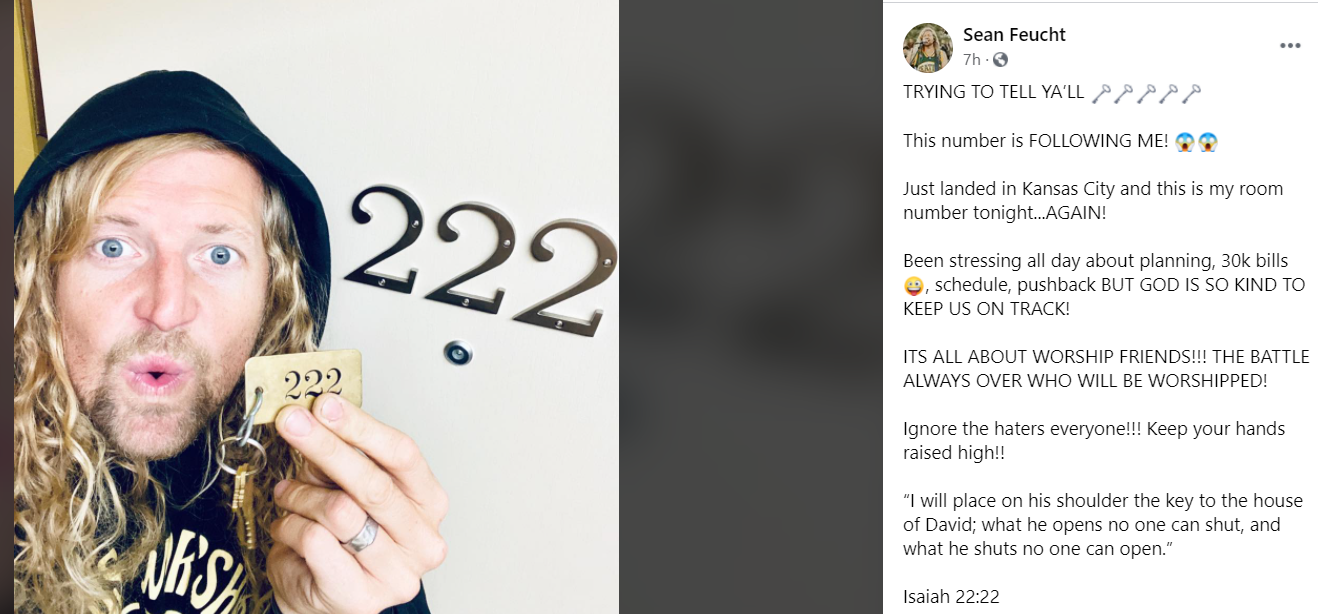Click the brass 222 key tag
The image size is (1318, 614).
(304, 386)
